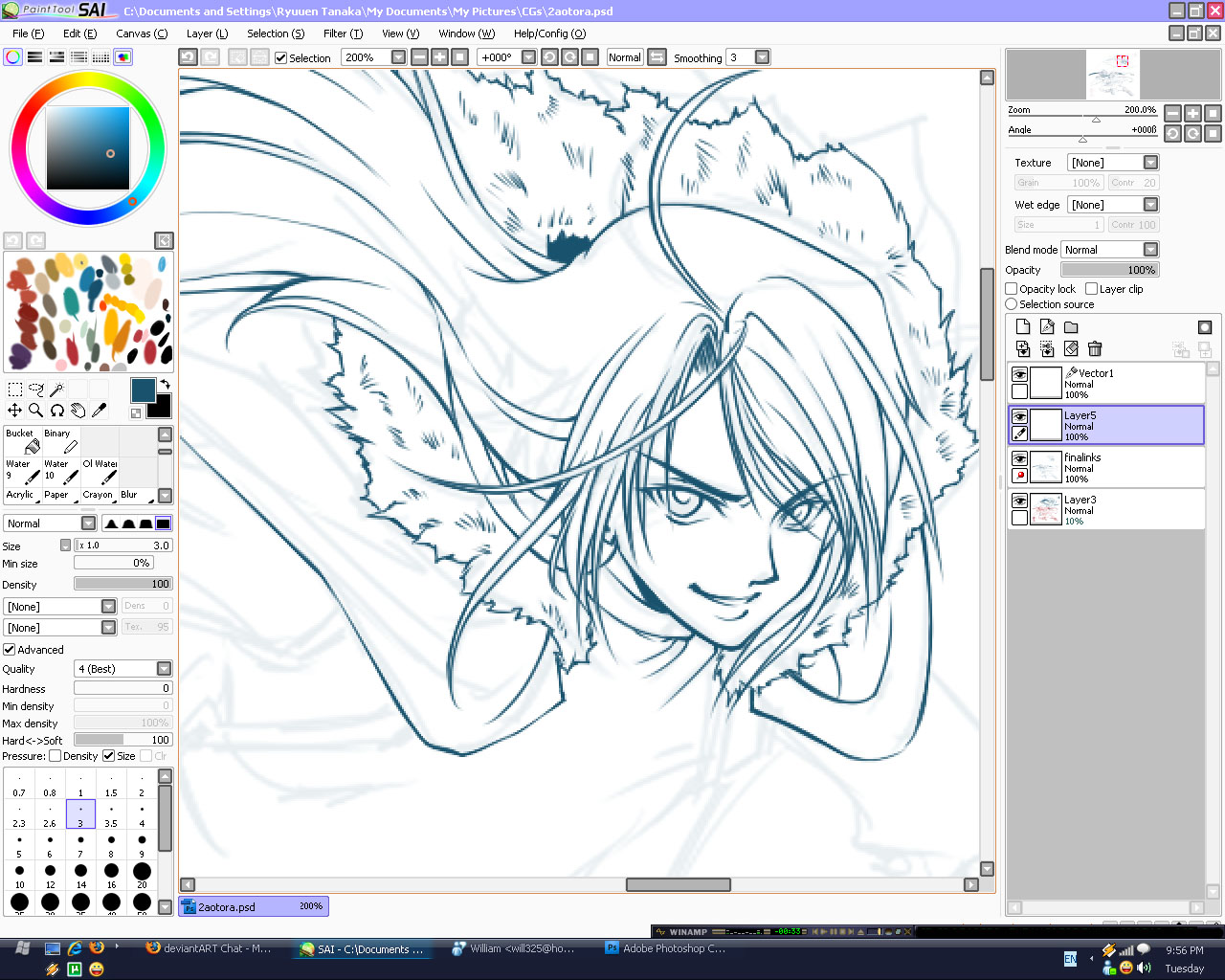This screenshot has height=980, width=1225.
Task: Click the foreground color swatch
Action: coord(143,390)
